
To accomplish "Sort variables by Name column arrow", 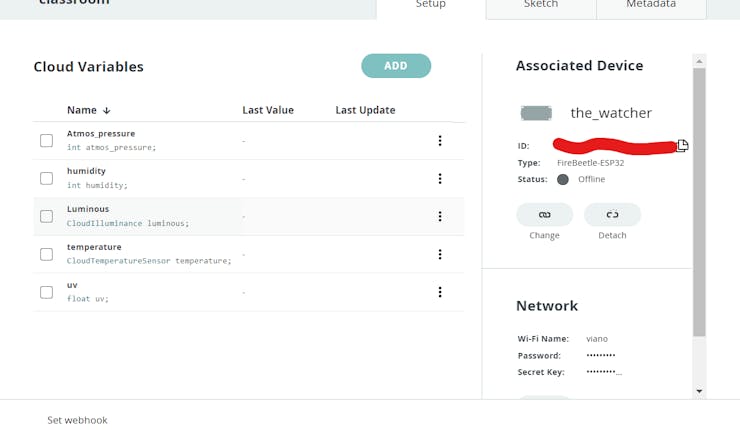I will point(107,110).
